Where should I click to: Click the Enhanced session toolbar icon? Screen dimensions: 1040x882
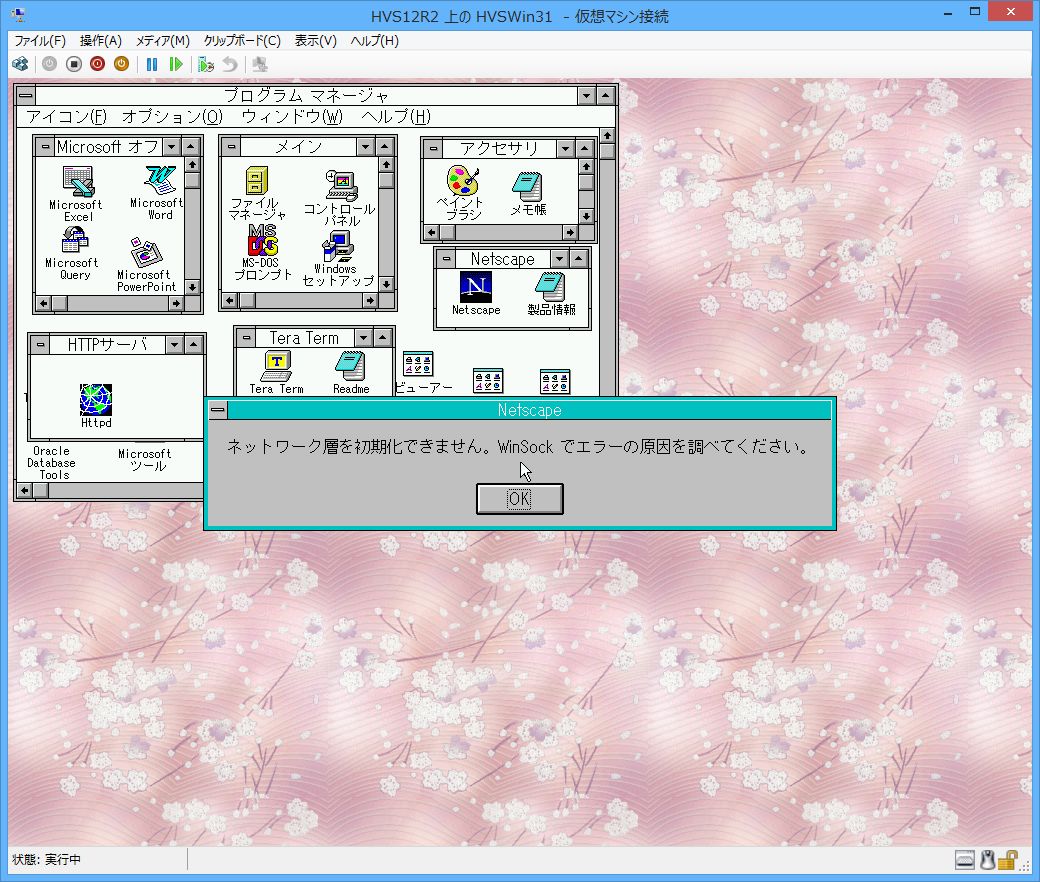pos(260,64)
